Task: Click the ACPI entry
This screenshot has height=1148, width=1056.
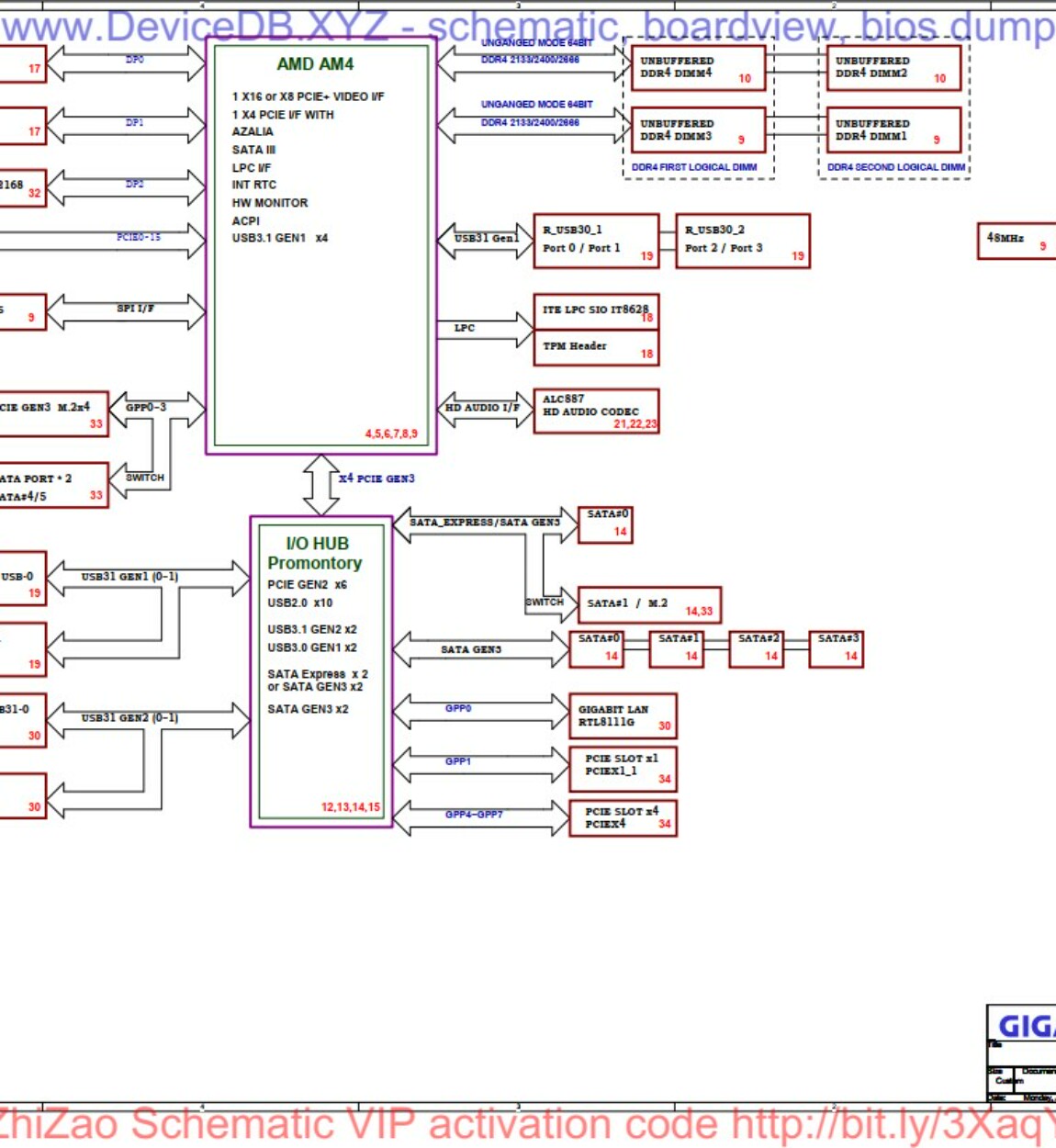Action: point(245,220)
